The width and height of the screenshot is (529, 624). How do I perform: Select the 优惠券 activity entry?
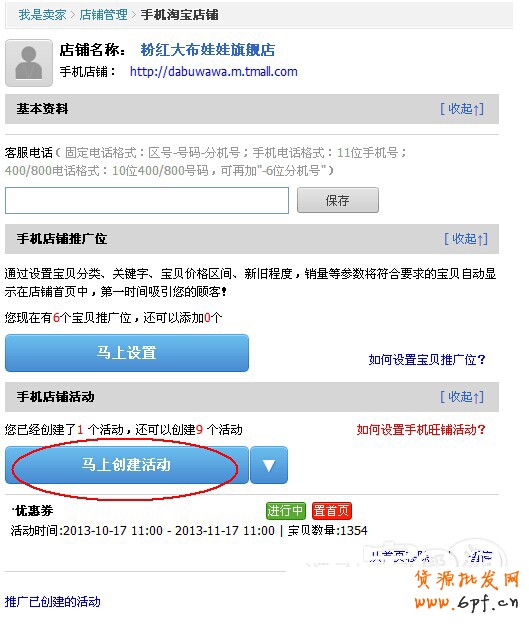tap(33, 511)
